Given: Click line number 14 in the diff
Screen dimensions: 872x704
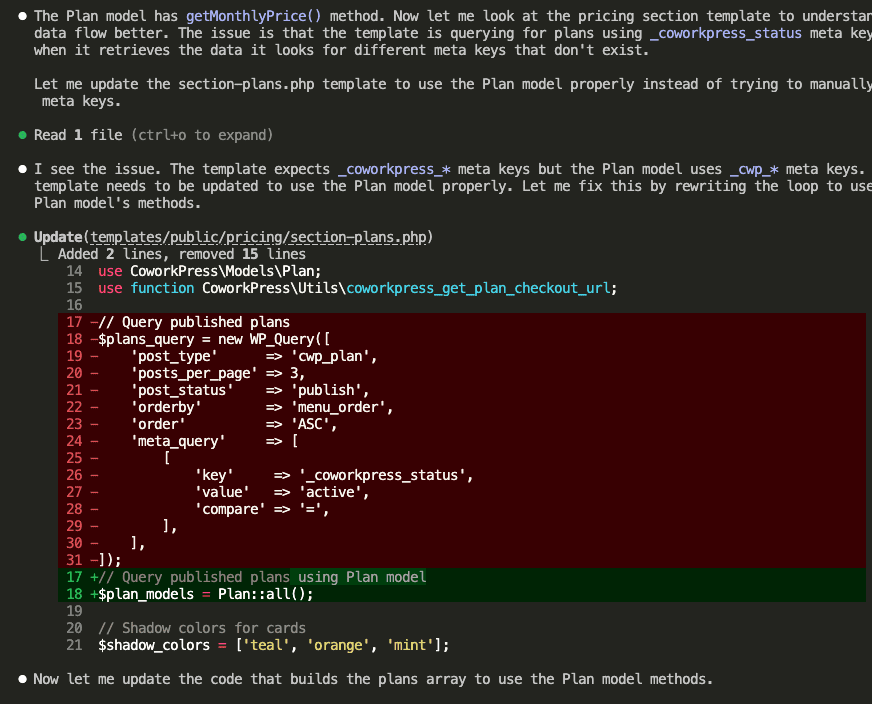Looking at the screenshot, I should tap(74, 271).
